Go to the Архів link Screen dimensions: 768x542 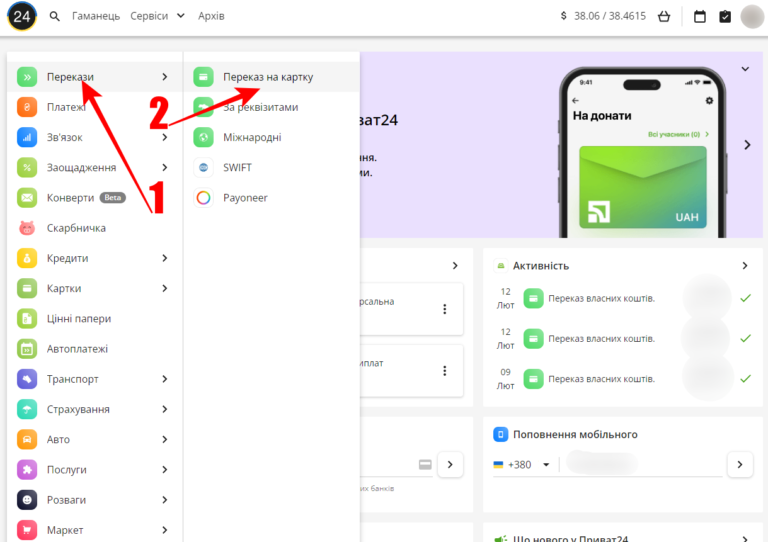point(211,16)
